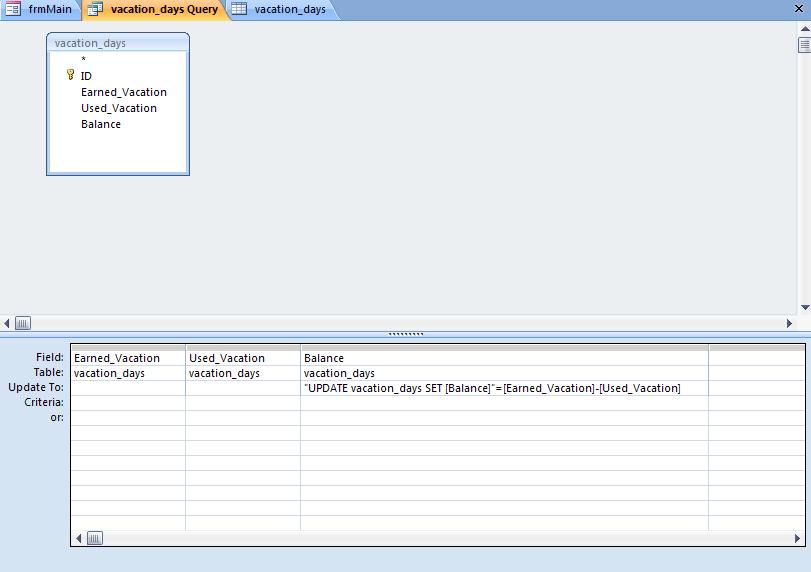The width and height of the screenshot is (811, 572).
Task: Select Balance in the table field list
Action: point(101,124)
